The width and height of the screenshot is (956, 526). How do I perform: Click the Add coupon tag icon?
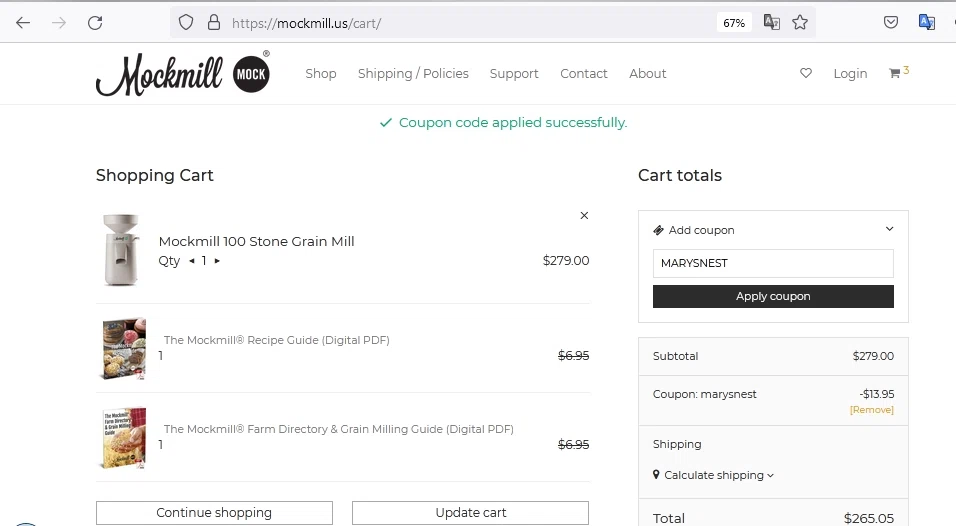tap(658, 230)
